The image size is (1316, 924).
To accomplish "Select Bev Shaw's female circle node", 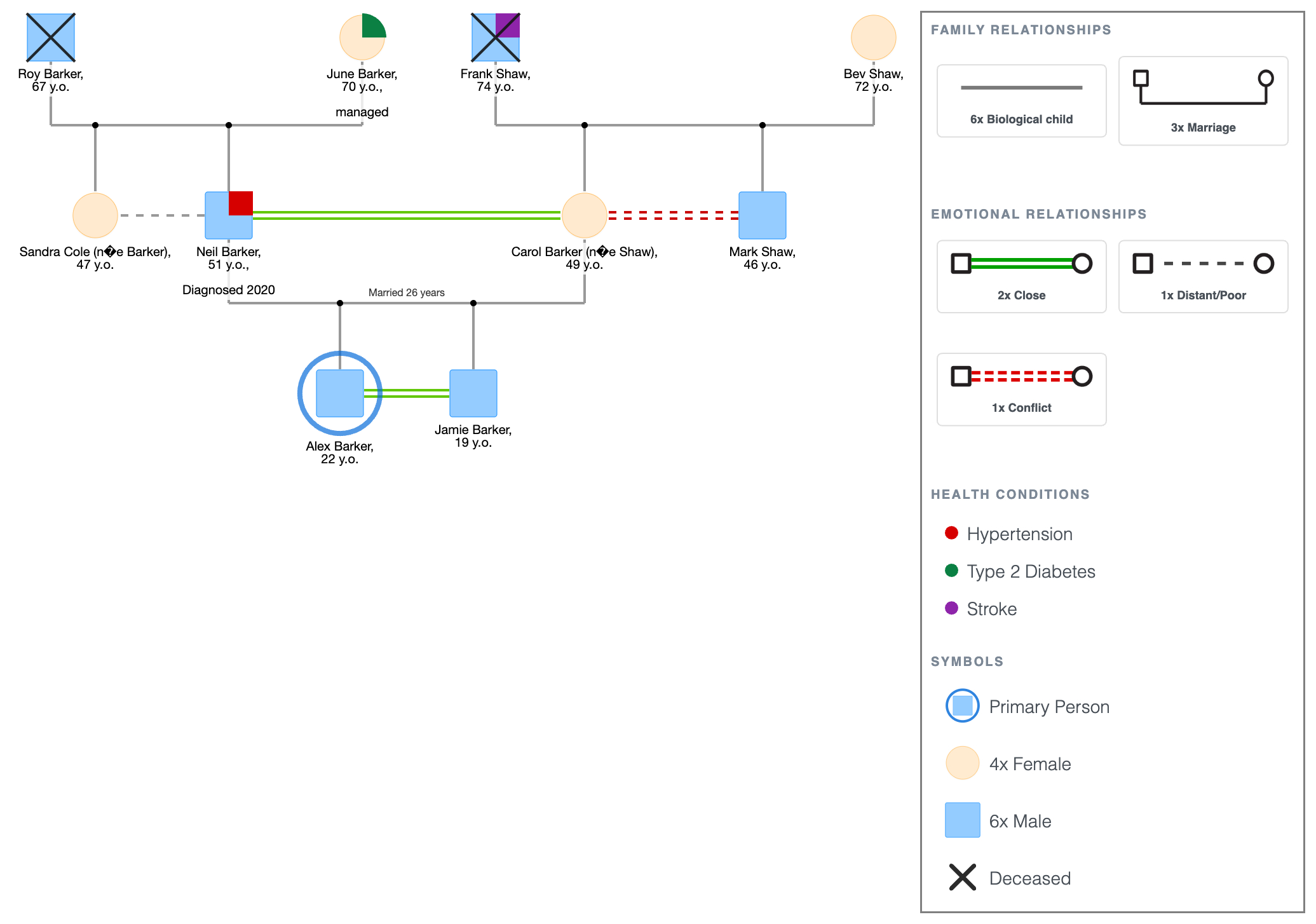I will (874, 37).
